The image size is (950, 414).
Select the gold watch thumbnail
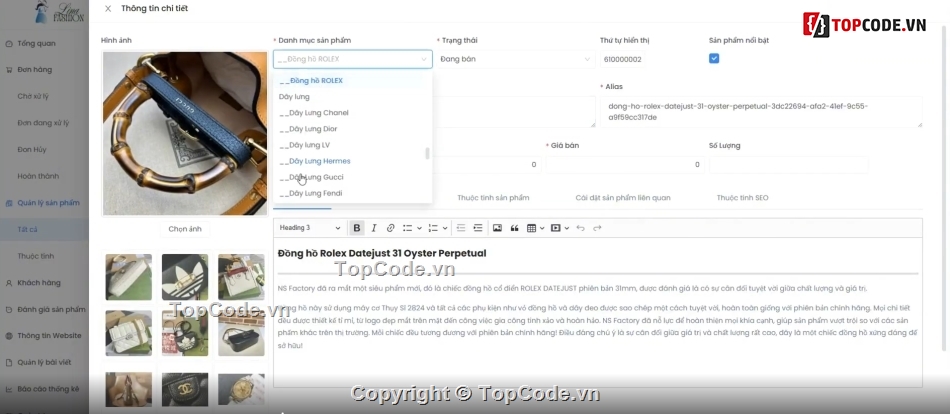click(241, 389)
